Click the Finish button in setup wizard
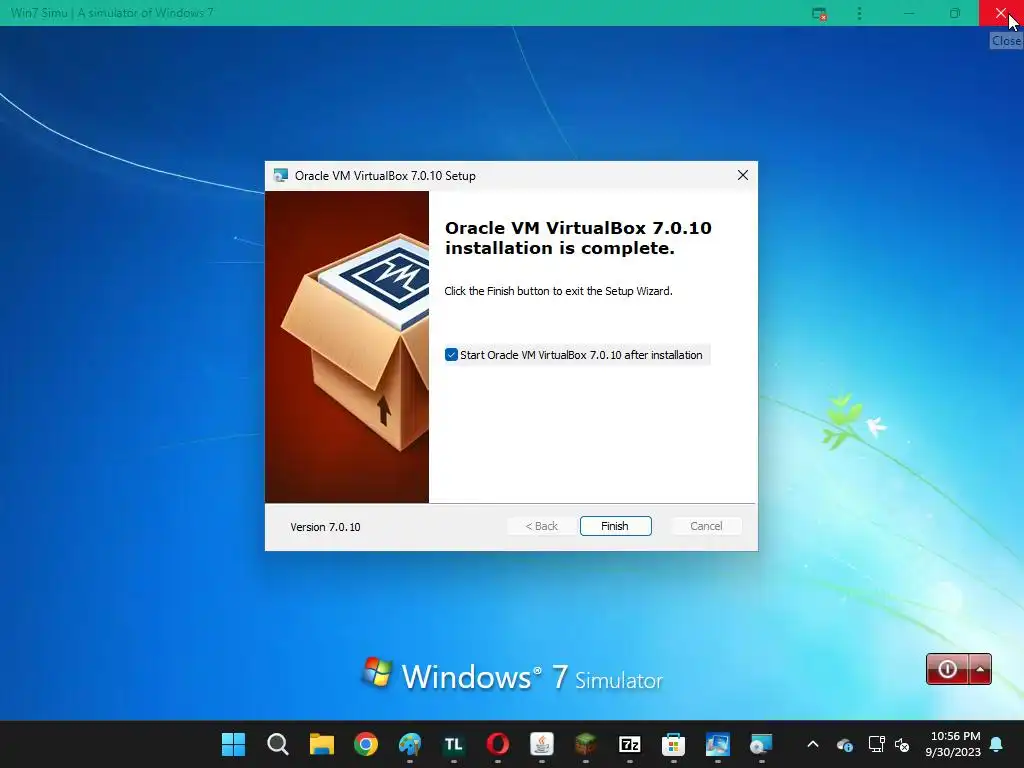 click(615, 526)
